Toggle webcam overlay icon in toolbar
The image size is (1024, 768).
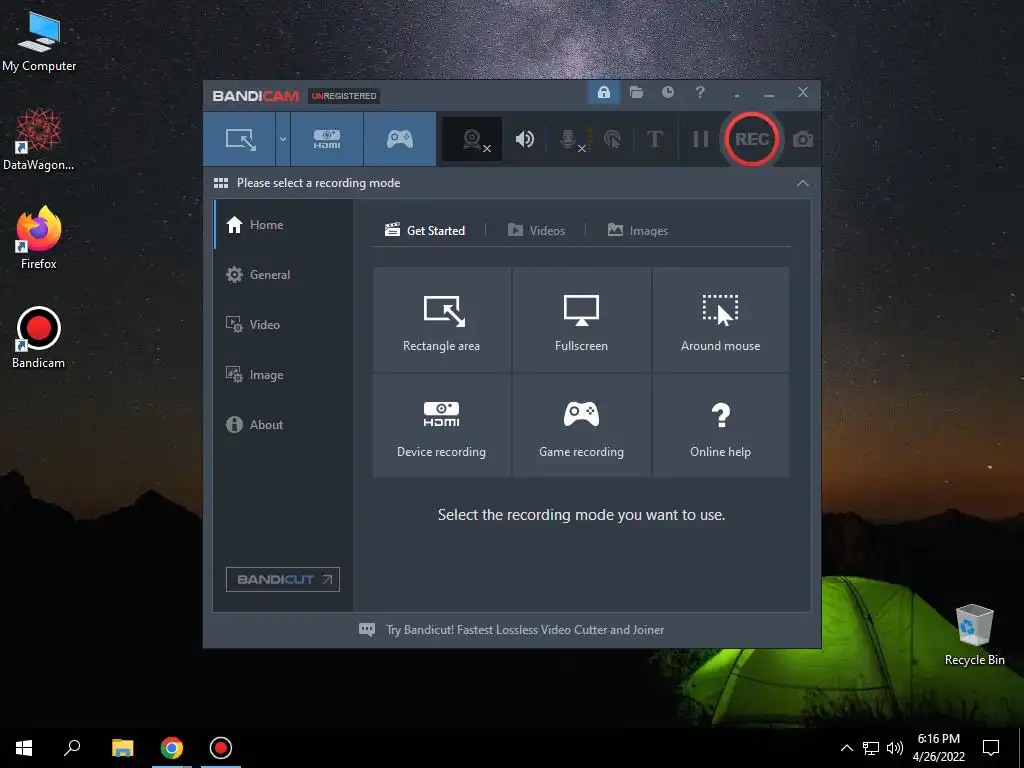[473, 139]
